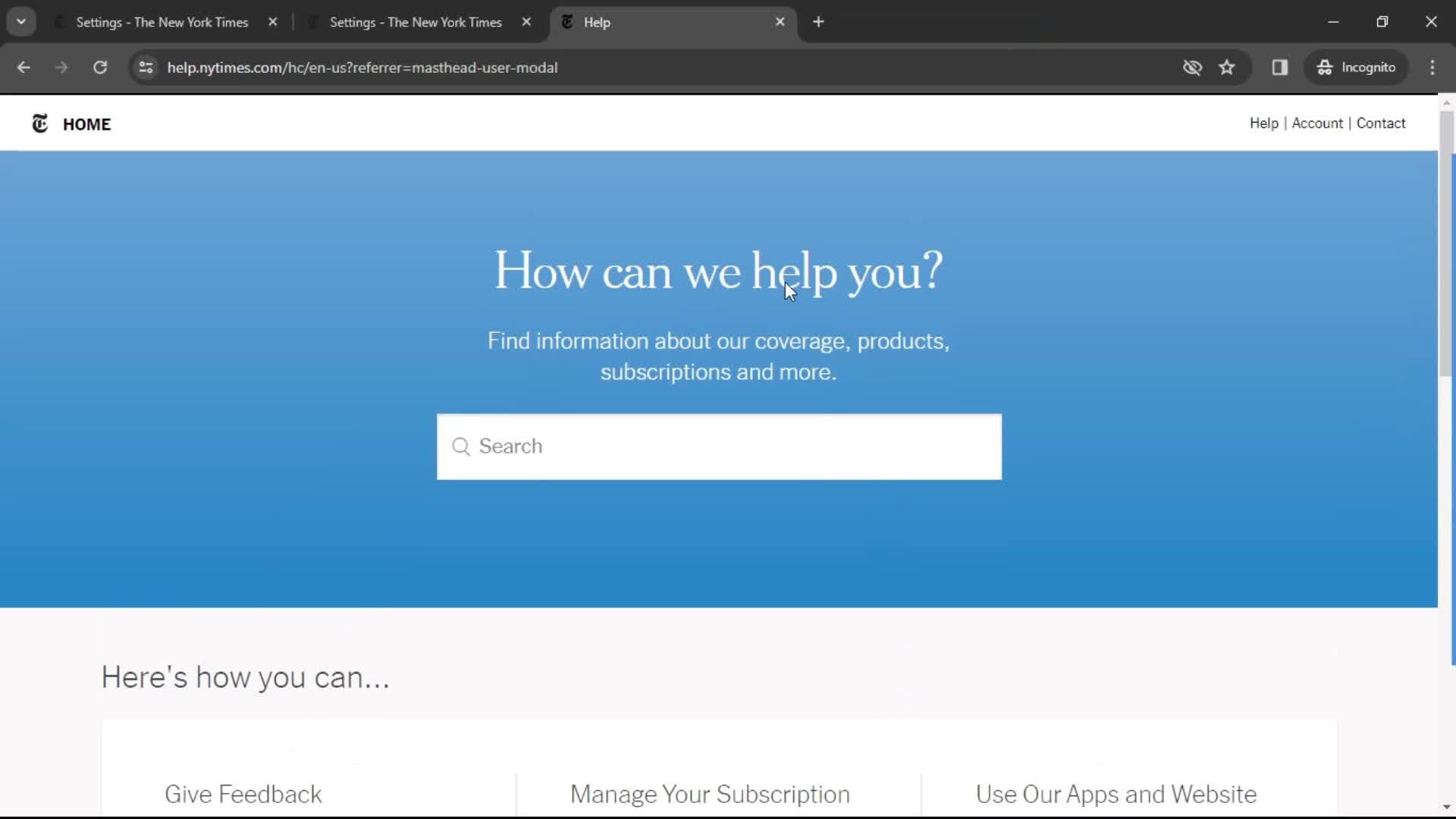Click the search input field
Screen dimensions: 1456x819
pyautogui.click(x=717, y=445)
